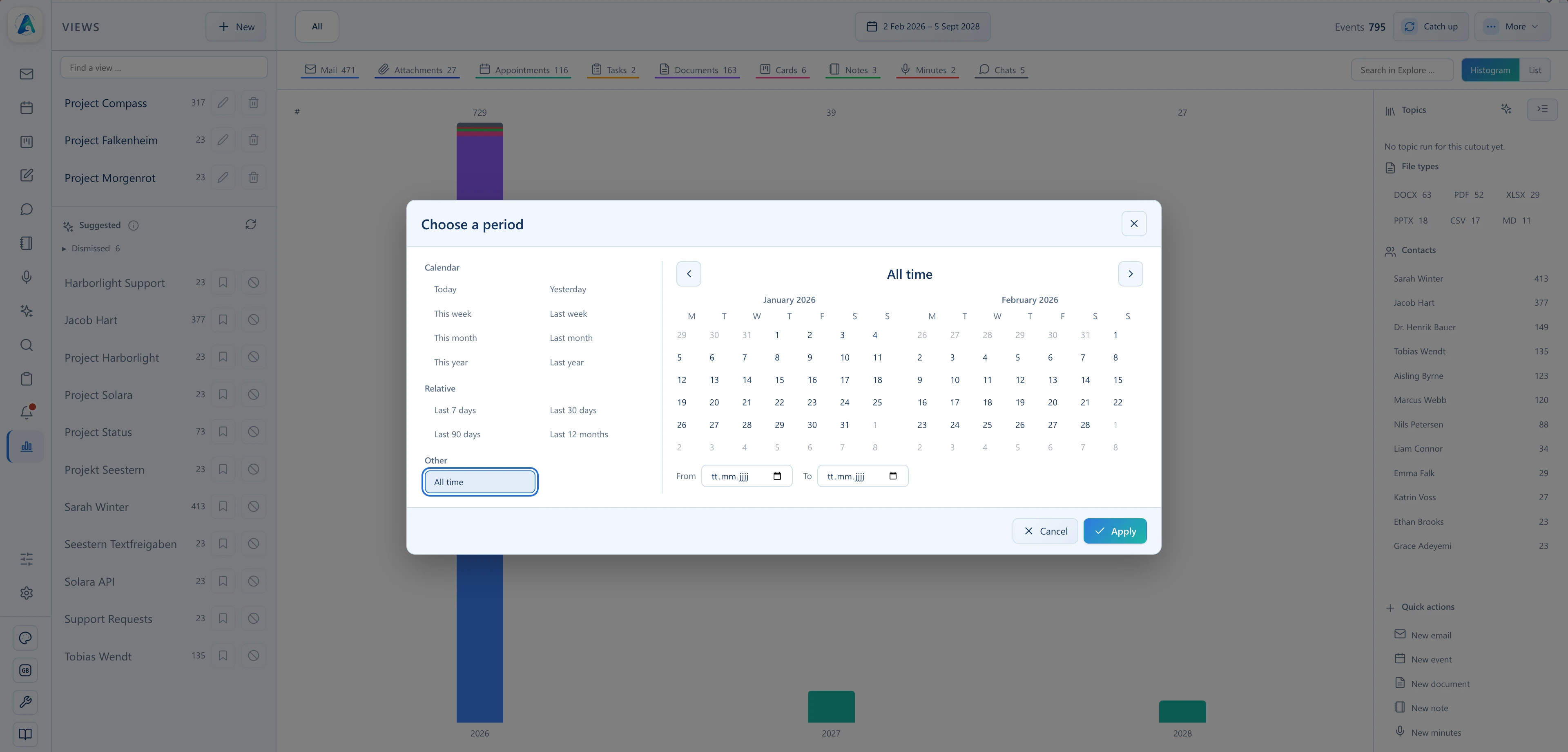Click the Apply button
The height and width of the screenshot is (752, 1568).
(x=1115, y=531)
